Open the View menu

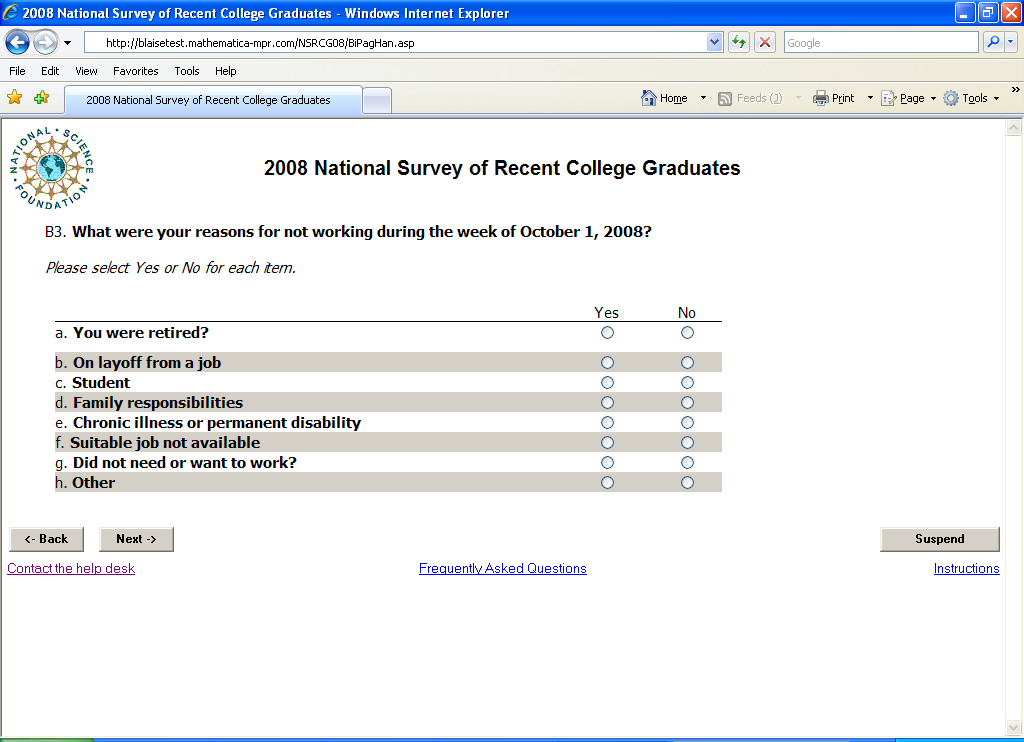pos(86,71)
